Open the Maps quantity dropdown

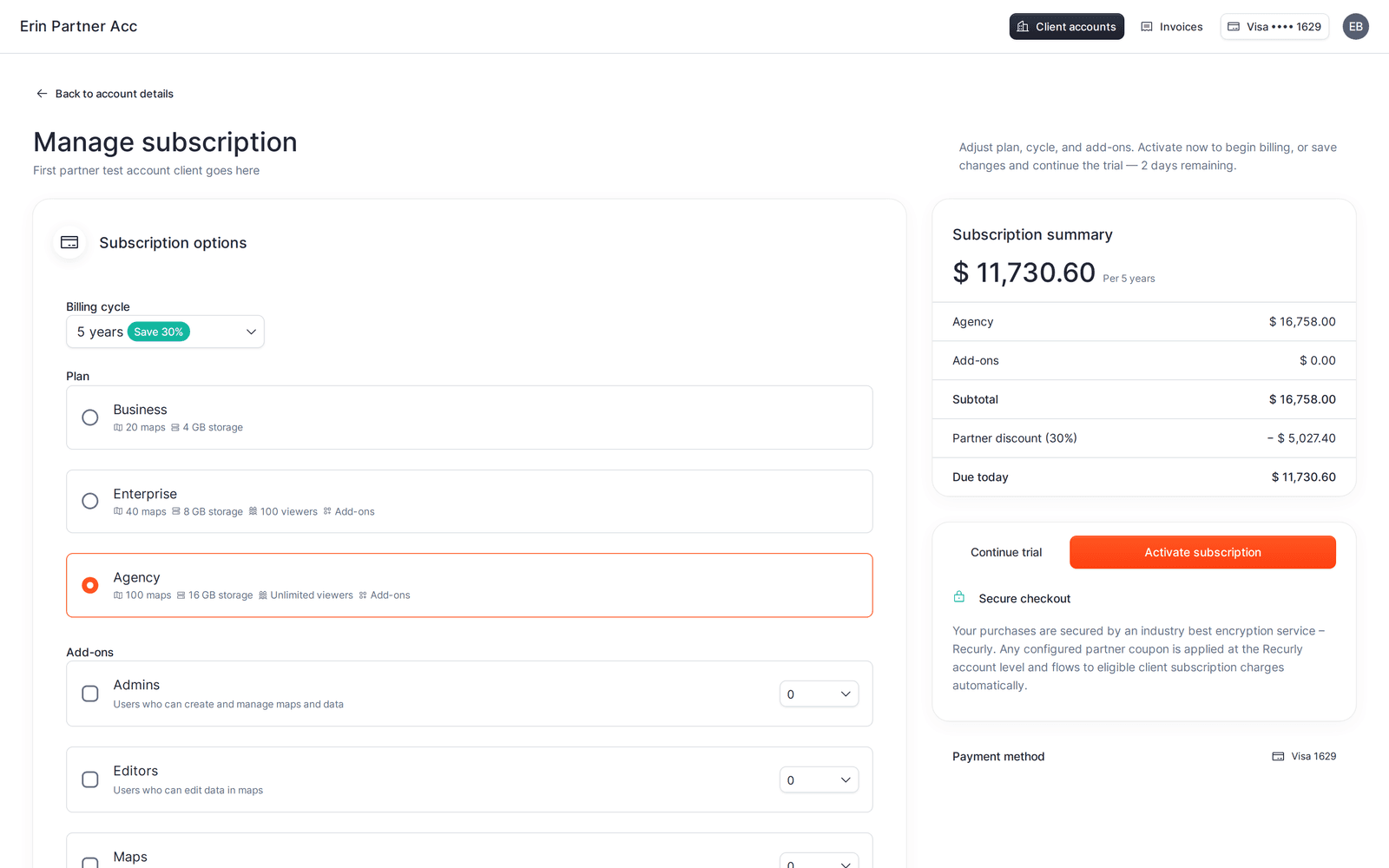tap(819, 862)
